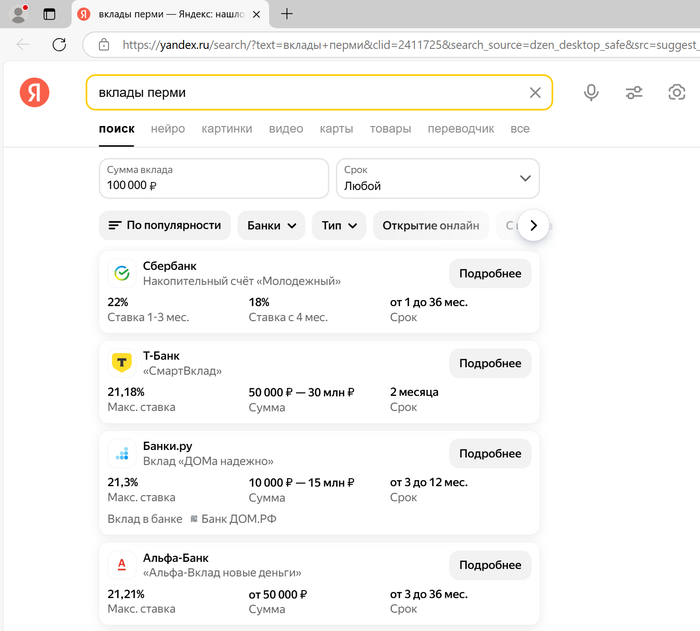This screenshot has width=700, height=631.
Task: Open browser profile avatar icon
Action: coord(18,14)
